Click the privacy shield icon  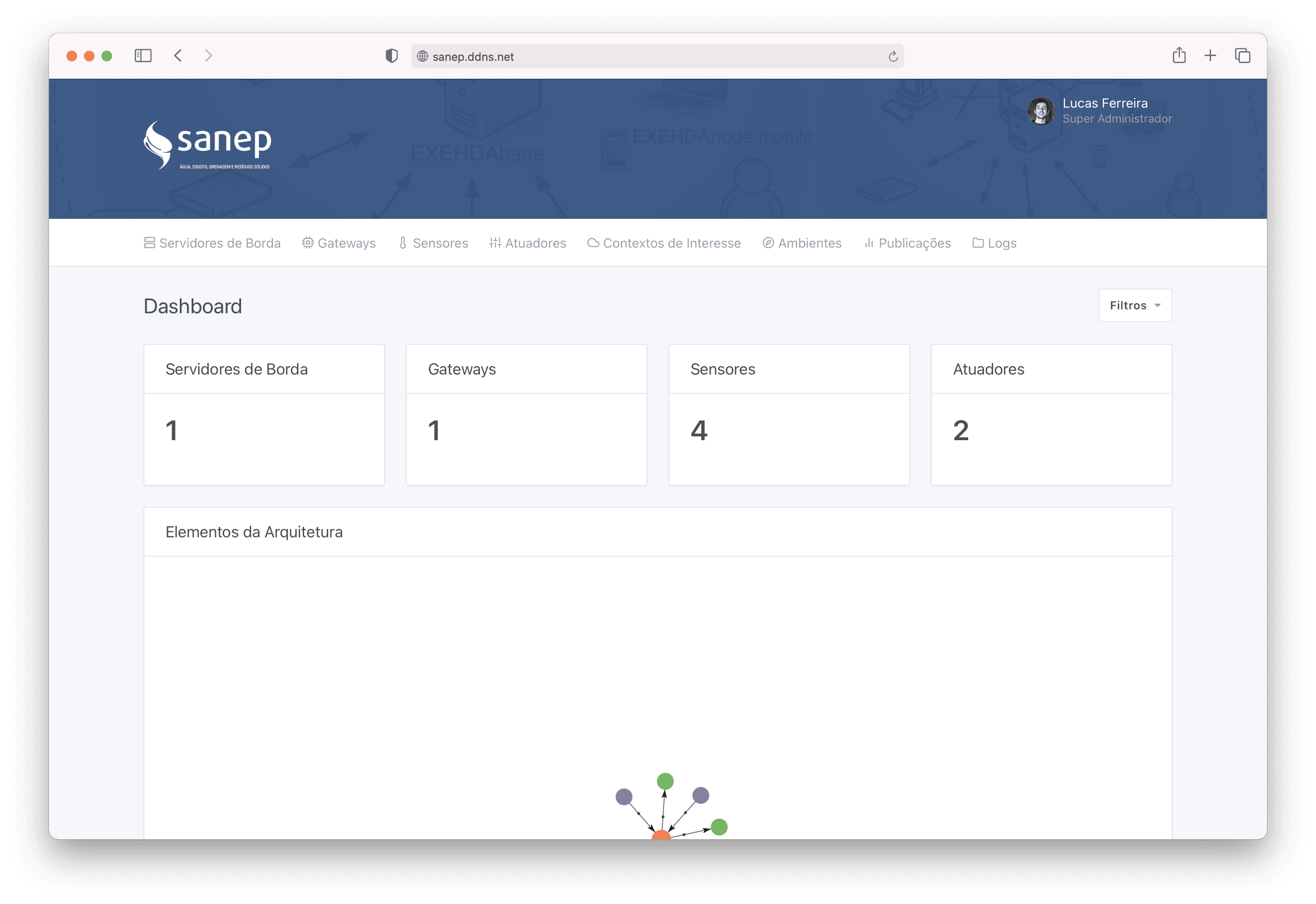[391, 56]
